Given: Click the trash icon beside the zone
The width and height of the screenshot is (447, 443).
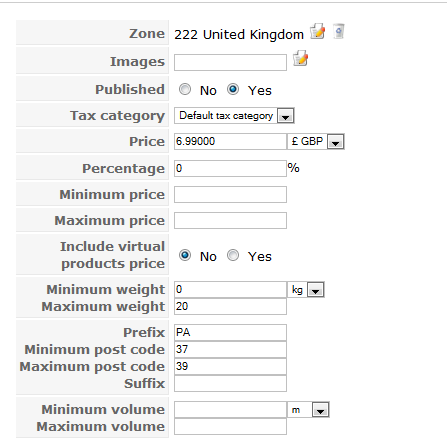Looking at the screenshot, I should pos(339,31).
